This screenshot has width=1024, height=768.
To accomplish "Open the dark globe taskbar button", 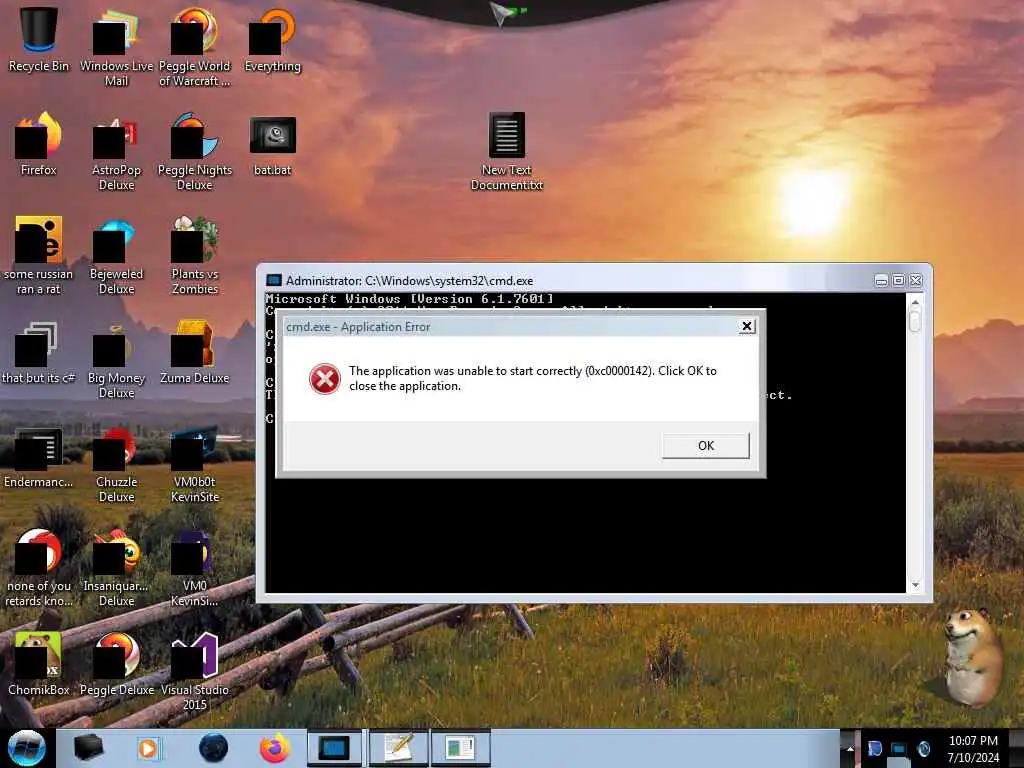I will coord(213,748).
